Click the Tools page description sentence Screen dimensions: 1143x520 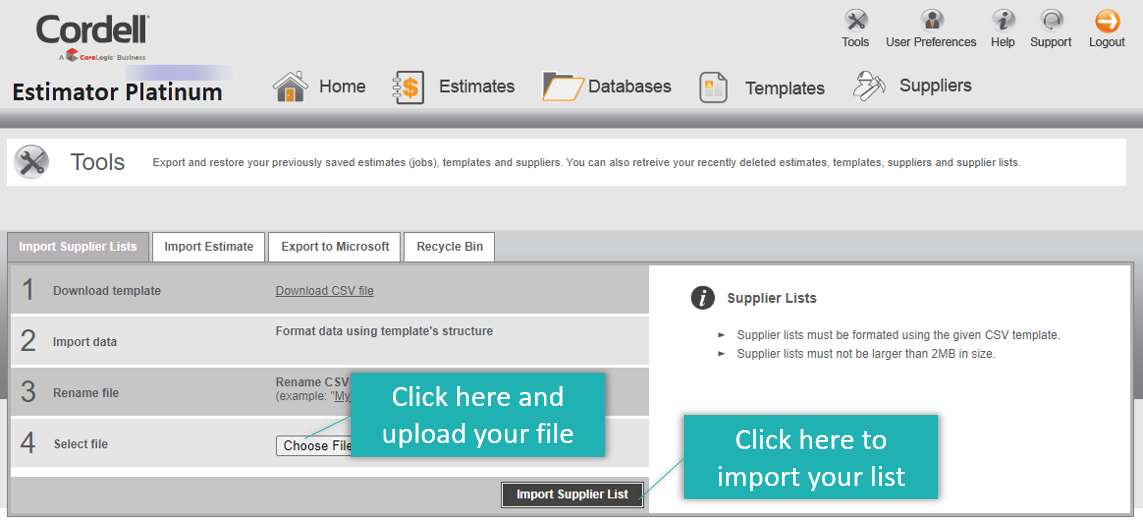(x=586, y=163)
